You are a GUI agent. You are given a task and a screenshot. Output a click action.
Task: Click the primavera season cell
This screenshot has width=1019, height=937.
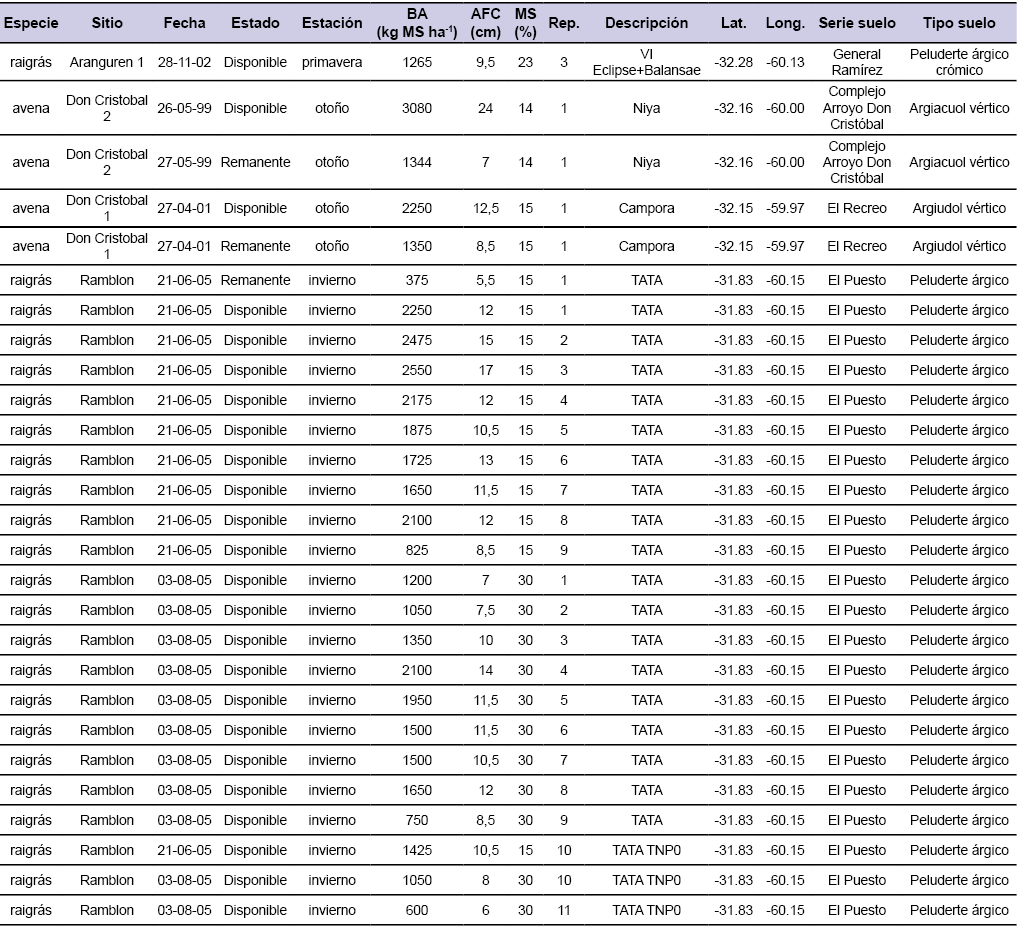tap(331, 62)
